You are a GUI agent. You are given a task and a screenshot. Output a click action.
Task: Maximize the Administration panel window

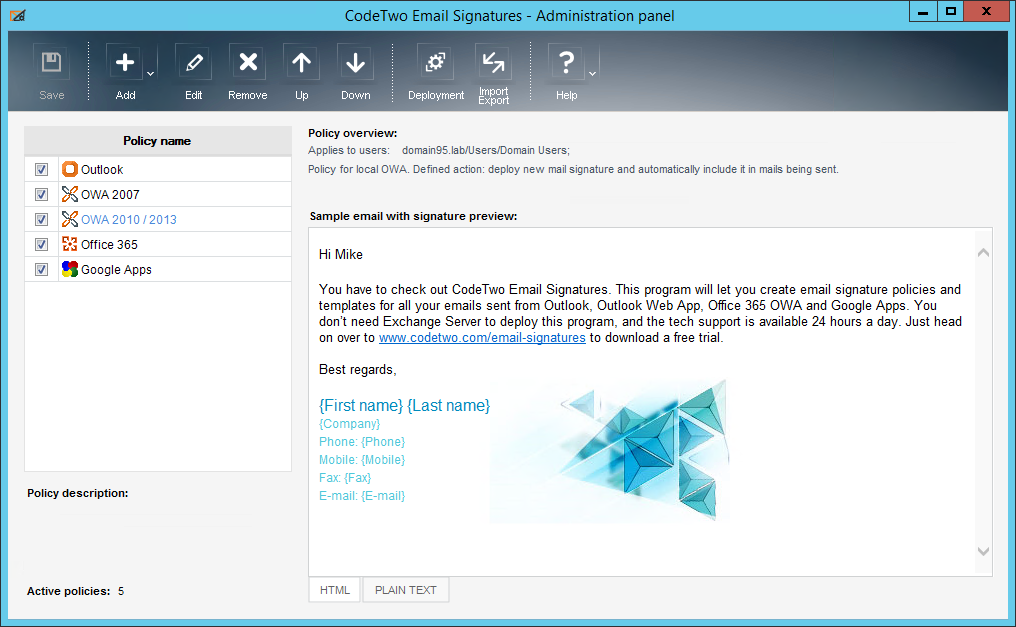point(950,12)
